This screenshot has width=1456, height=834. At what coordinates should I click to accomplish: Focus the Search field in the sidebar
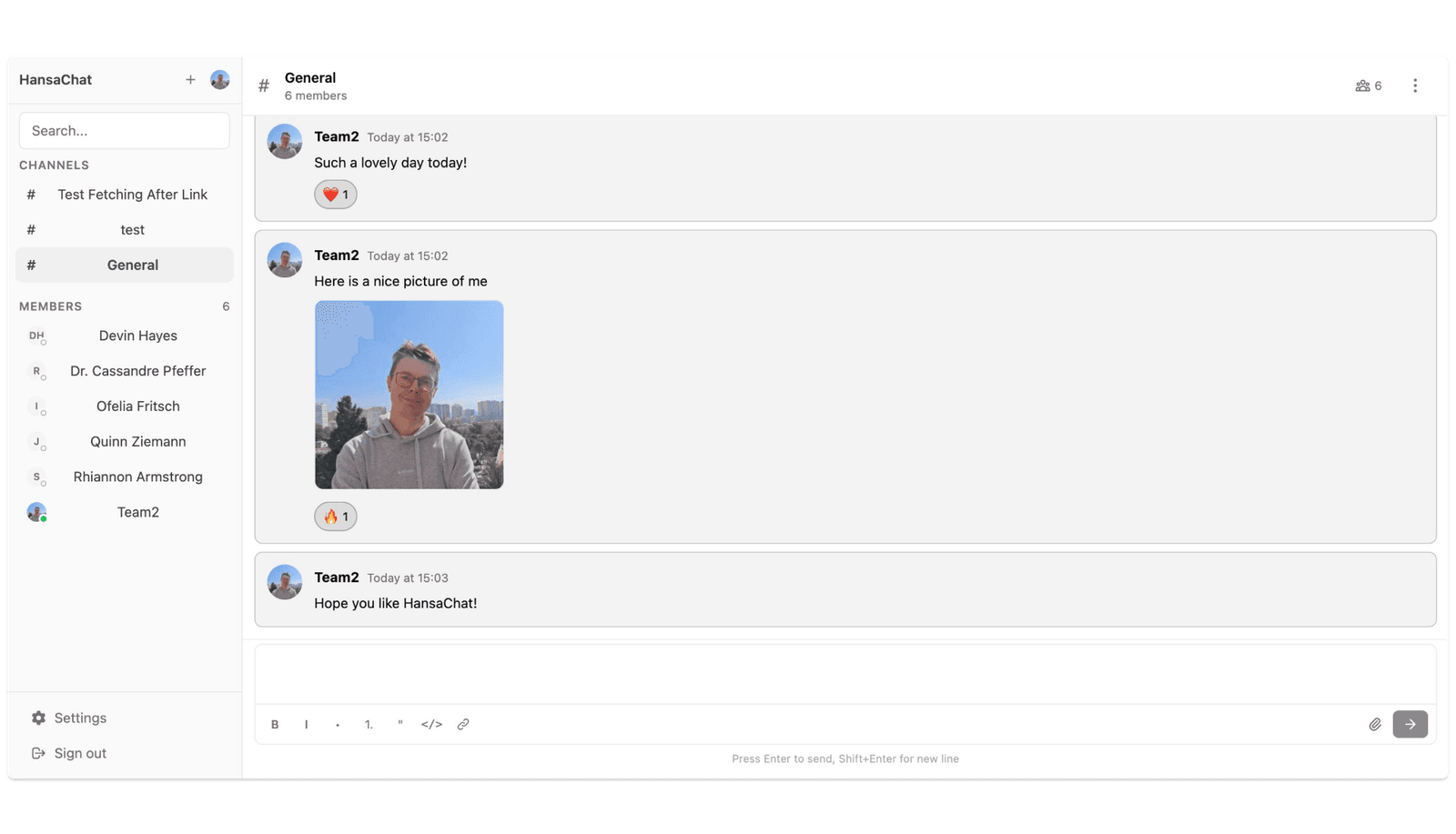click(x=125, y=131)
